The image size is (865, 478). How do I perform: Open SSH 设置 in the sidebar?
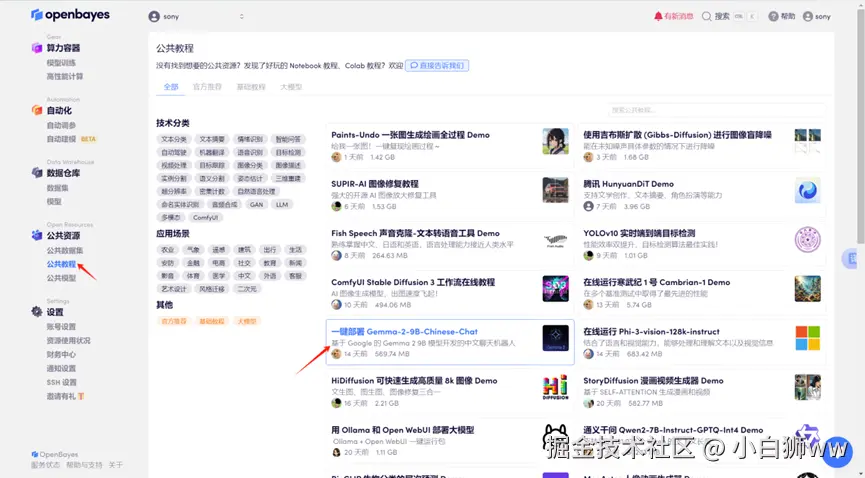tap(61, 382)
